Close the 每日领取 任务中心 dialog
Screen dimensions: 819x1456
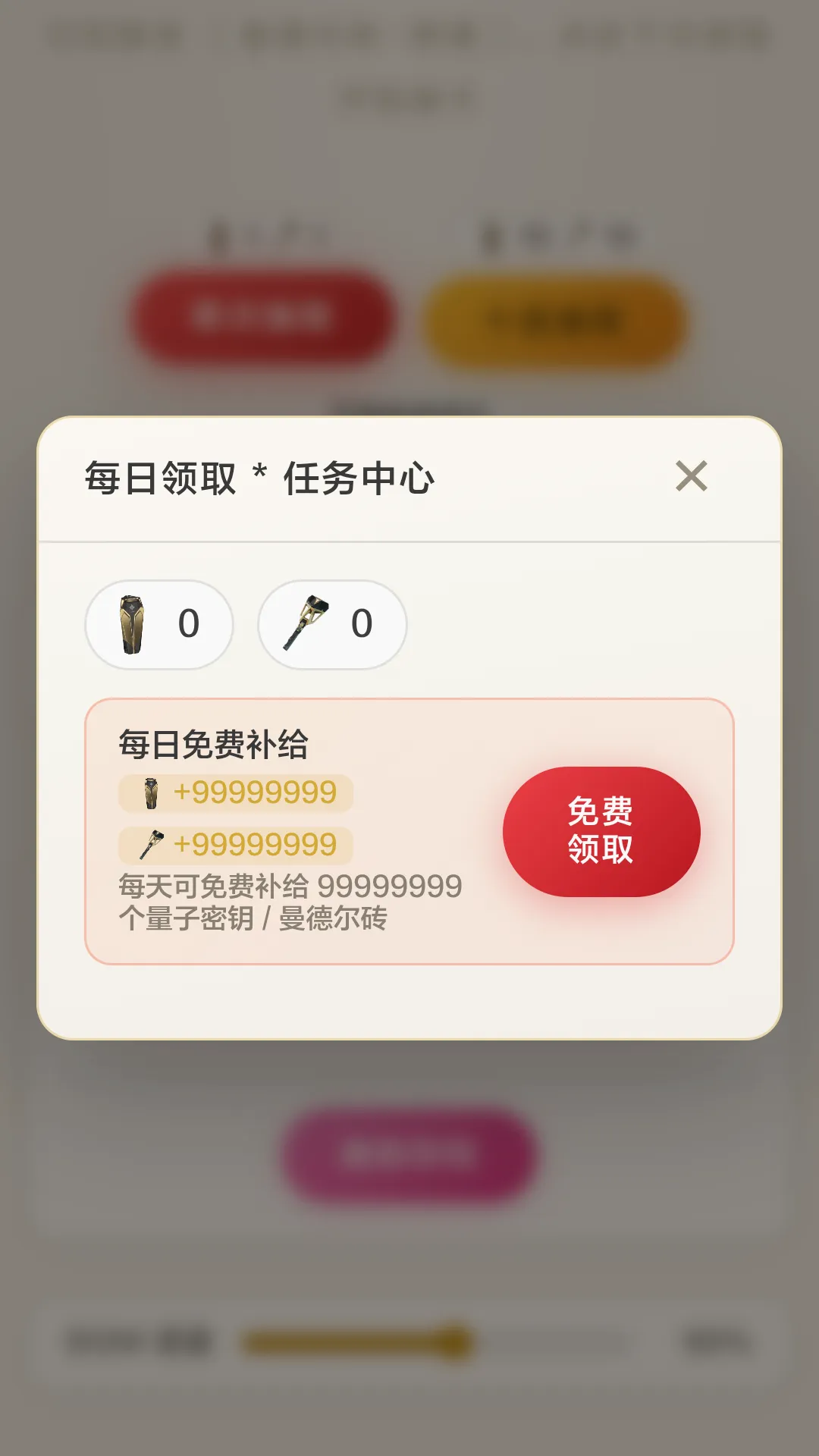tap(691, 477)
